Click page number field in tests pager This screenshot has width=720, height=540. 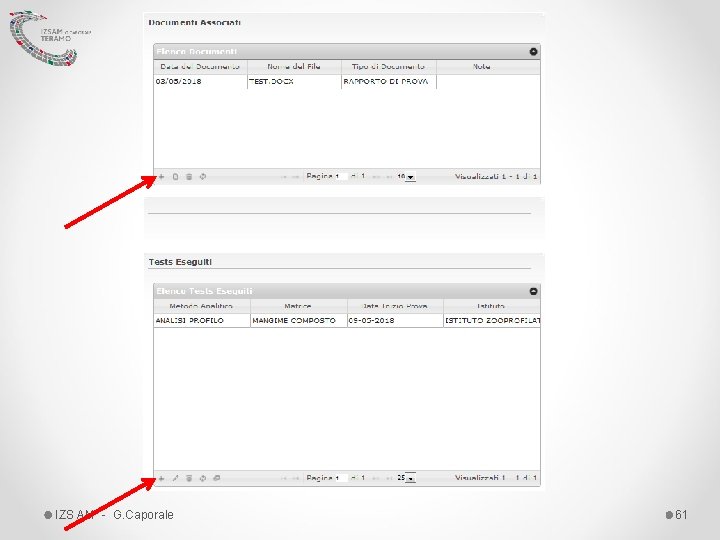tap(341, 478)
